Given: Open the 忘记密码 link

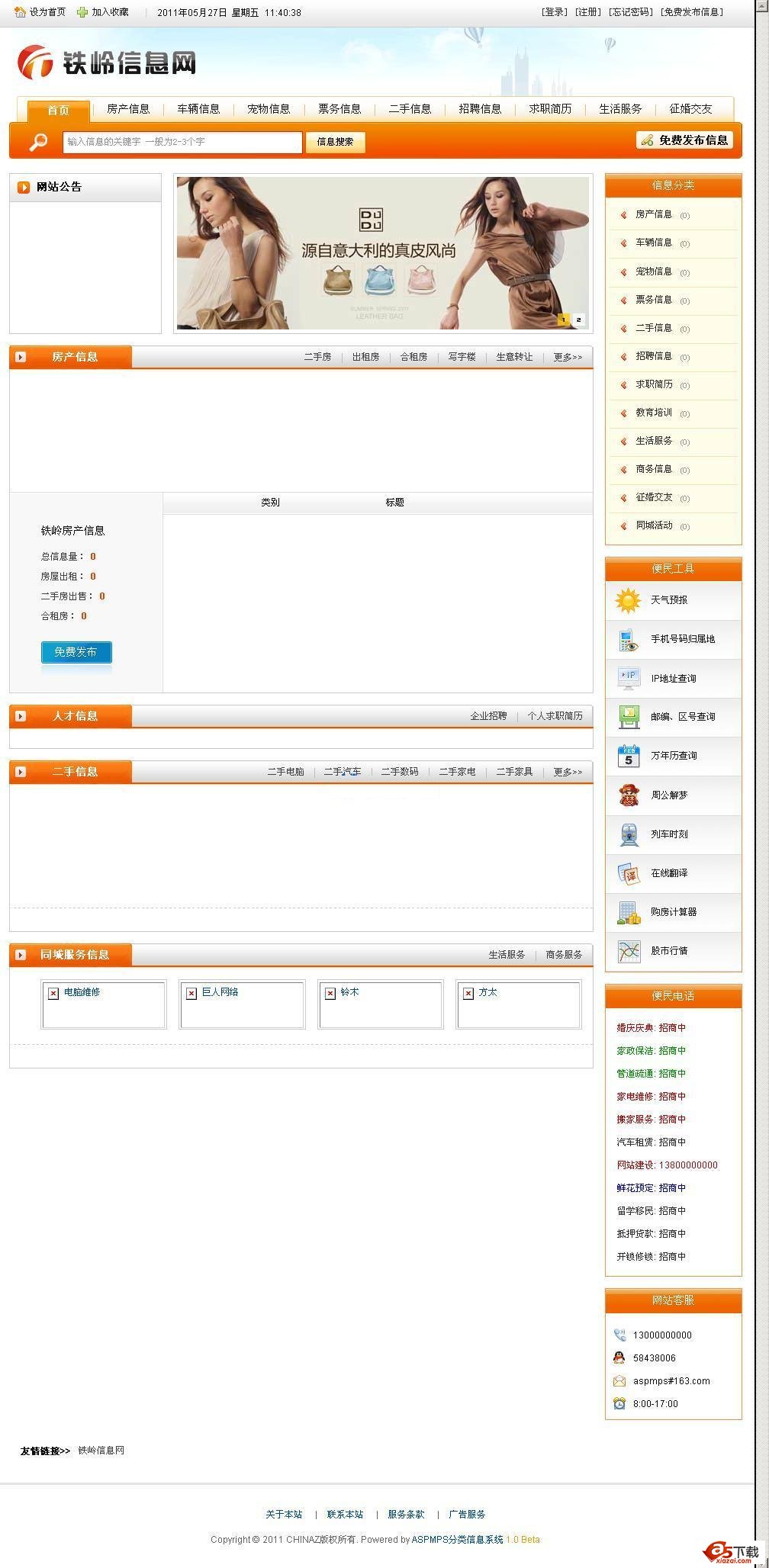Looking at the screenshot, I should pyautogui.click(x=630, y=12).
